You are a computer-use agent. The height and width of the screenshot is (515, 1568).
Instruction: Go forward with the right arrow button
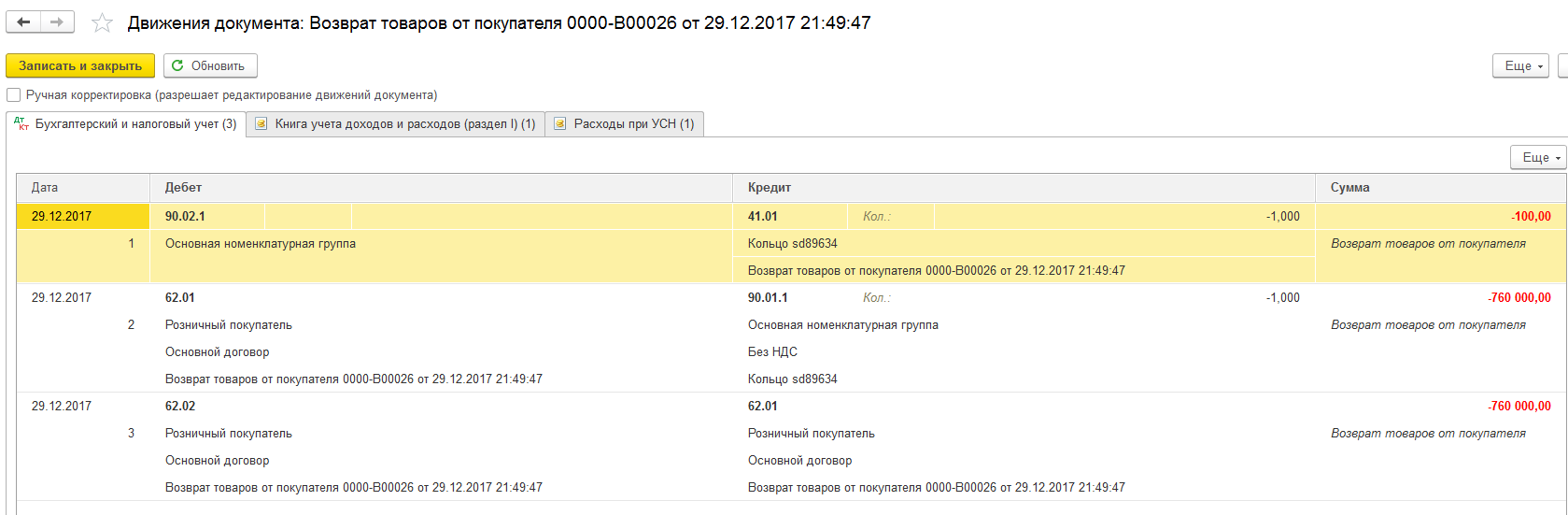click(57, 22)
